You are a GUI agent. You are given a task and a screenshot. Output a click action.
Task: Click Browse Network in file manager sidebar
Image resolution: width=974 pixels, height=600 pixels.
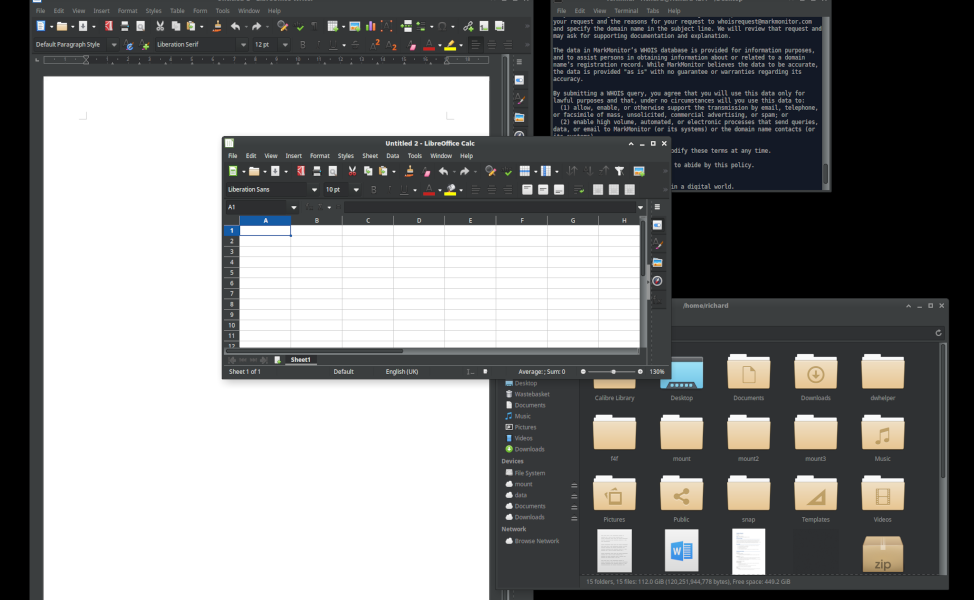[x=537, y=541]
